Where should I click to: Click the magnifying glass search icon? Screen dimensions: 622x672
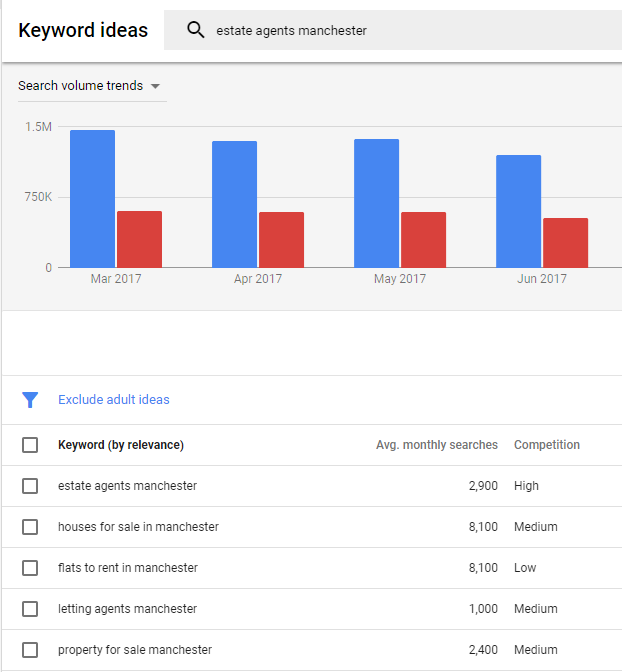pyautogui.click(x=195, y=30)
